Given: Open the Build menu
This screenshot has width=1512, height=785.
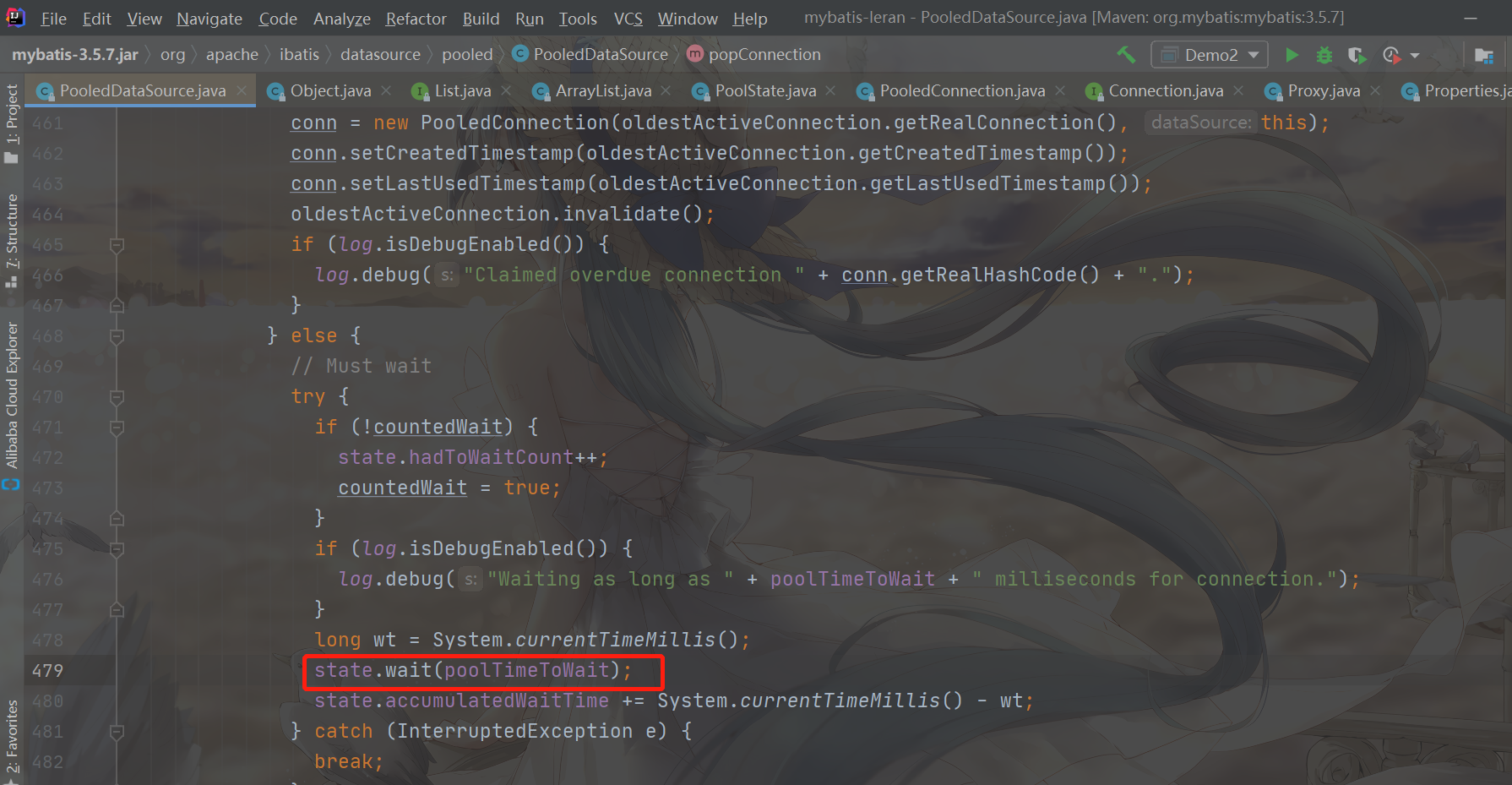Looking at the screenshot, I should tap(481, 19).
